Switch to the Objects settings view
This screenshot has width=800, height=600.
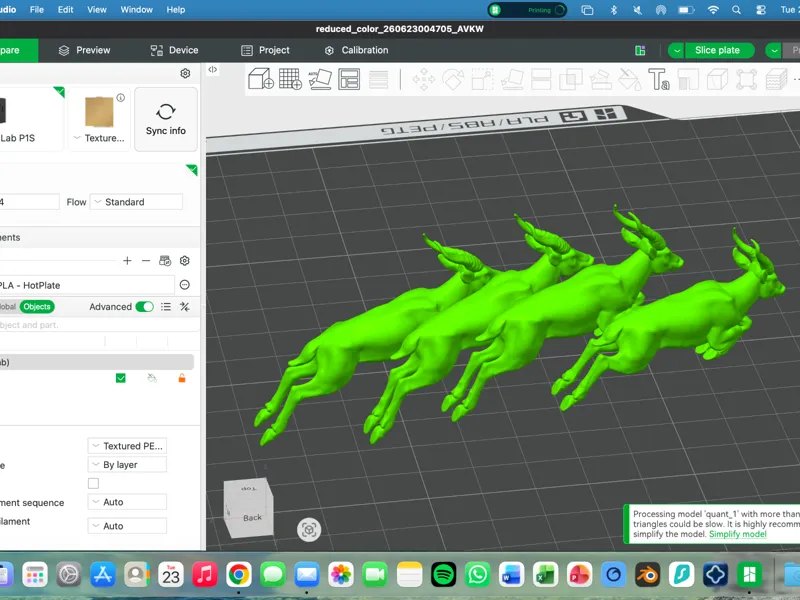pyautogui.click(x=37, y=307)
